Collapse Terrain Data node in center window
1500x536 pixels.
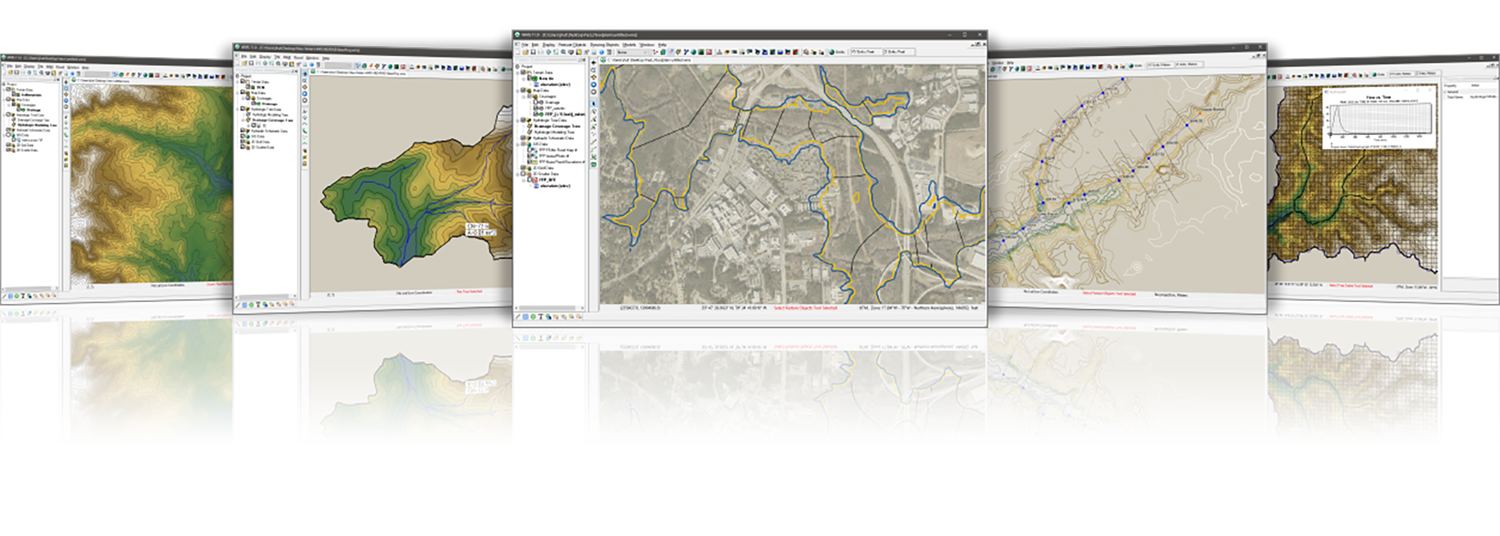tap(517, 72)
